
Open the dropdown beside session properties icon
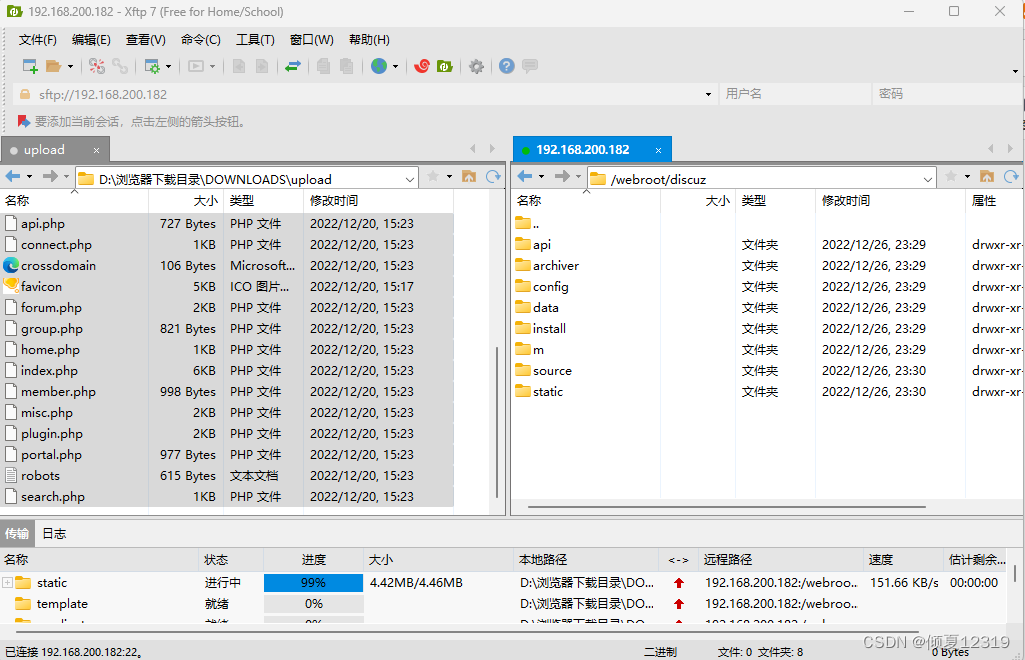tap(169, 66)
